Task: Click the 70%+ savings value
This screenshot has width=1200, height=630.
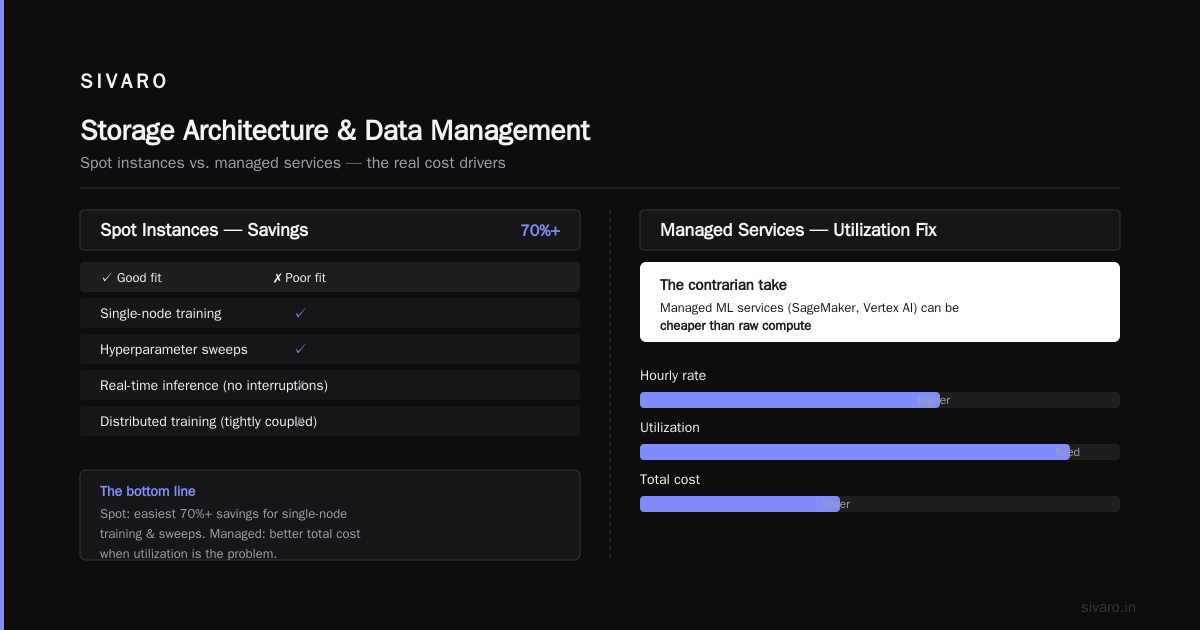Action: point(540,230)
